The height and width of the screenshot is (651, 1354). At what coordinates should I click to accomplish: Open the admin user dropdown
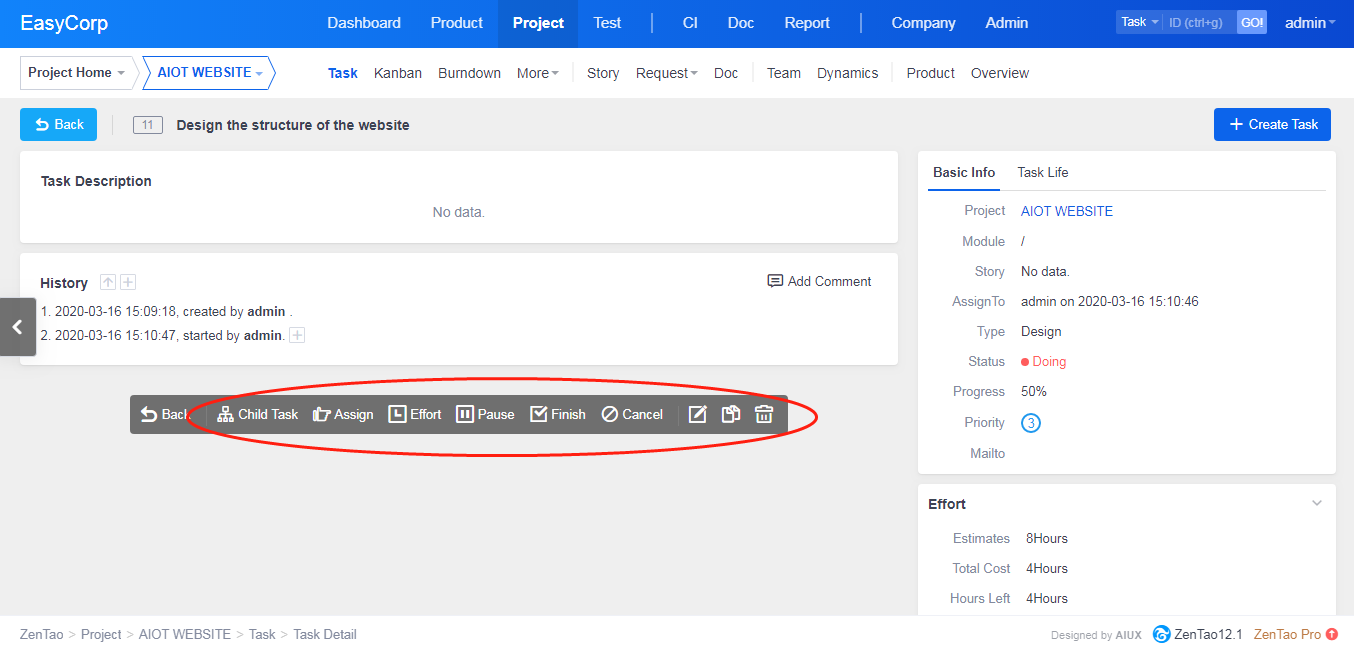point(1309,23)
